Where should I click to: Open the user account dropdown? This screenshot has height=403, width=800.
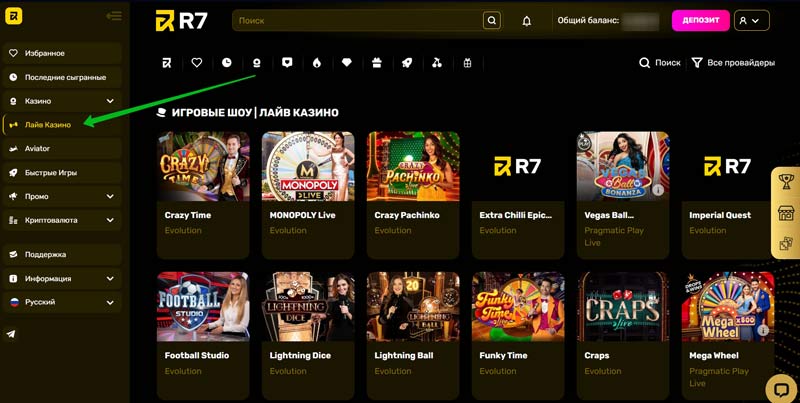[751, 21]
